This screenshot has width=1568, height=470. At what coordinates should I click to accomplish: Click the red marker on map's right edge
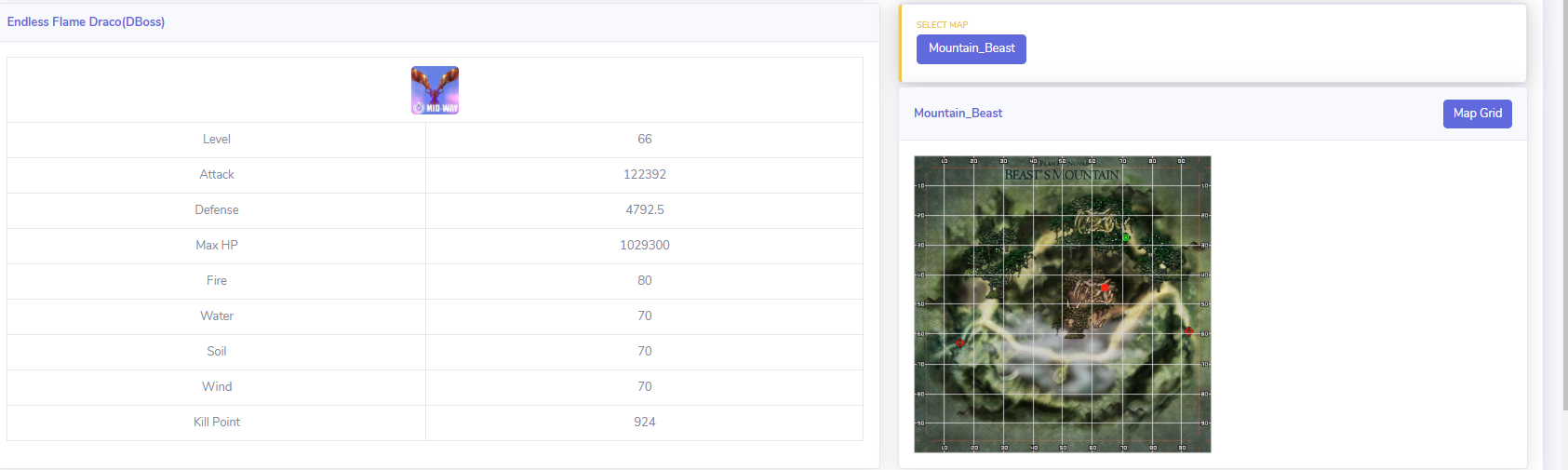[x=1188, y=330]
